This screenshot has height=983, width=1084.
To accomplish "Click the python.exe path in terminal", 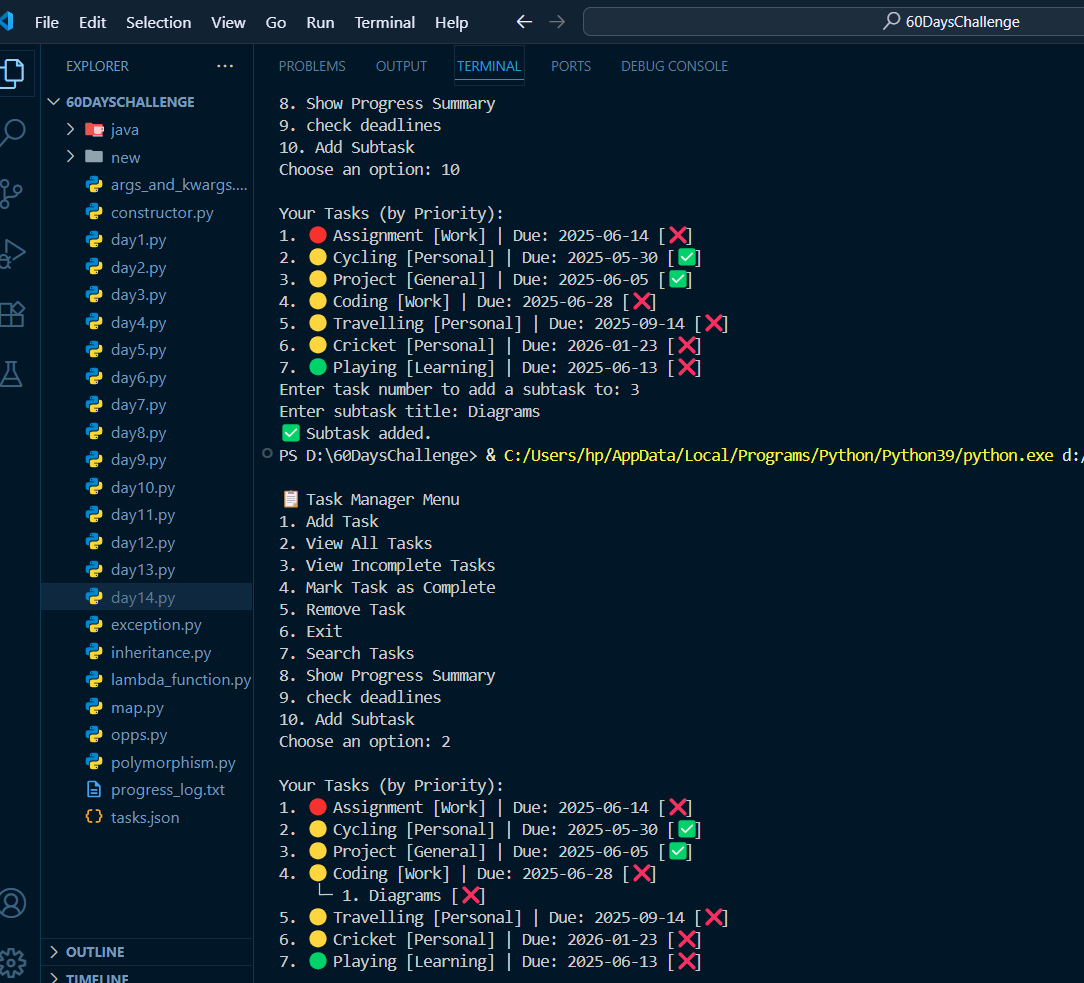I will pyautogui.click(x=778, y=456).
